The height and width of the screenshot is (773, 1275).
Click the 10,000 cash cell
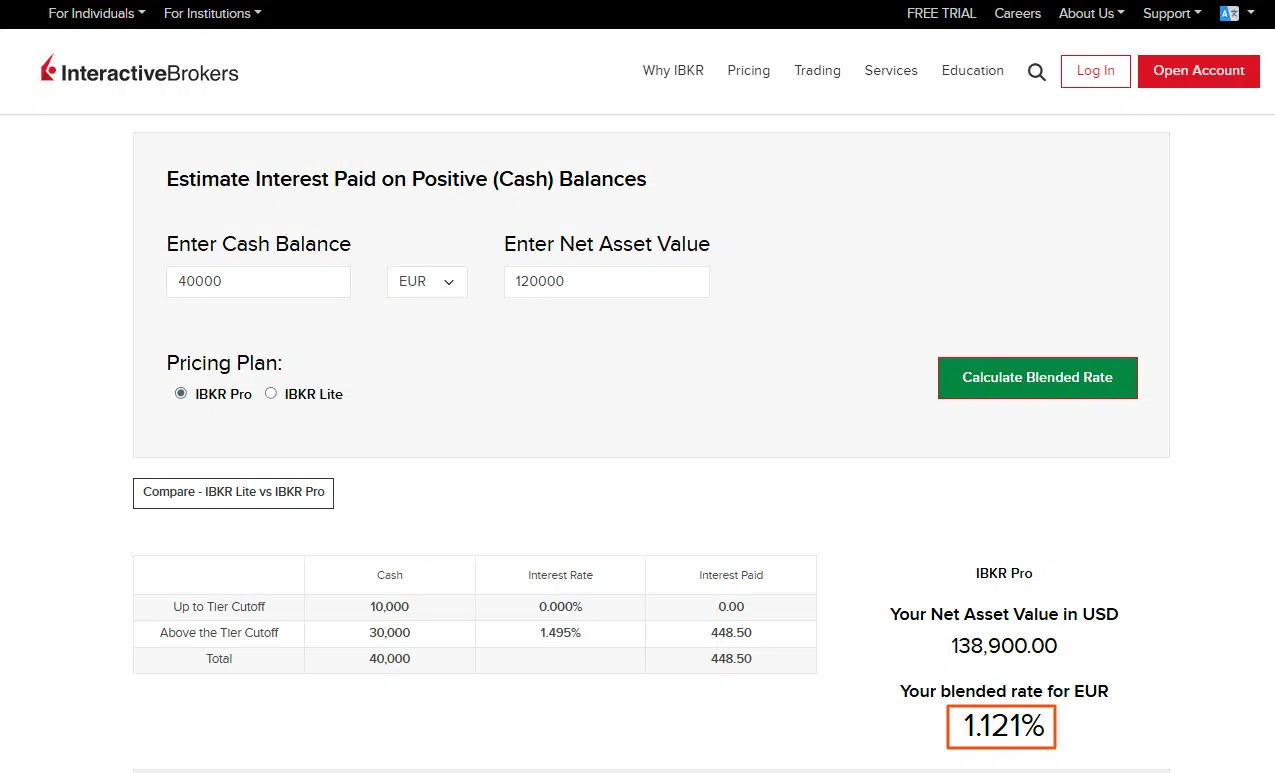pyautogui.click(x=390, y=607)
